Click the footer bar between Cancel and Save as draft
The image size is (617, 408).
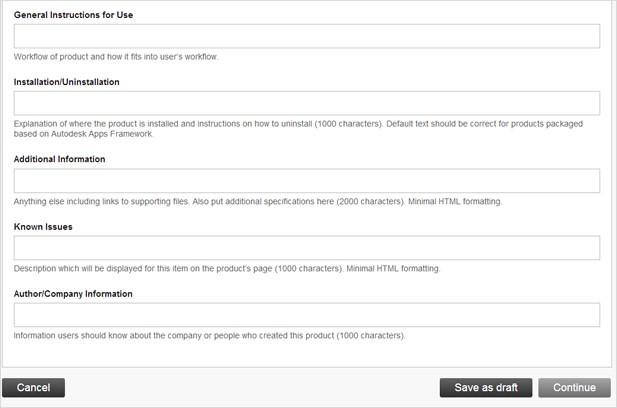click(x=252, y=388)
